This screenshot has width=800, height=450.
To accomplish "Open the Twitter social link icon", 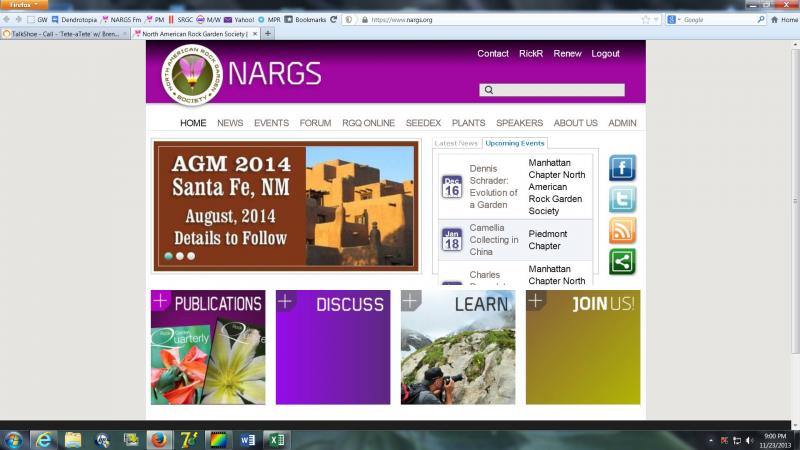I will pyautogui.click(x=622, y=199).
